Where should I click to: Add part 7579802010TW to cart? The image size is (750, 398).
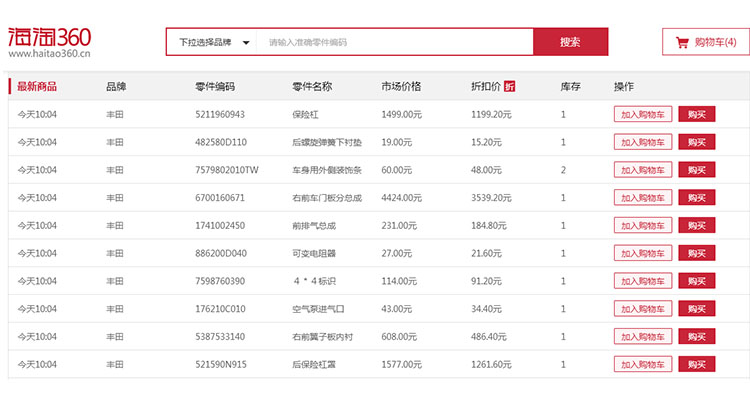point(643,170)
